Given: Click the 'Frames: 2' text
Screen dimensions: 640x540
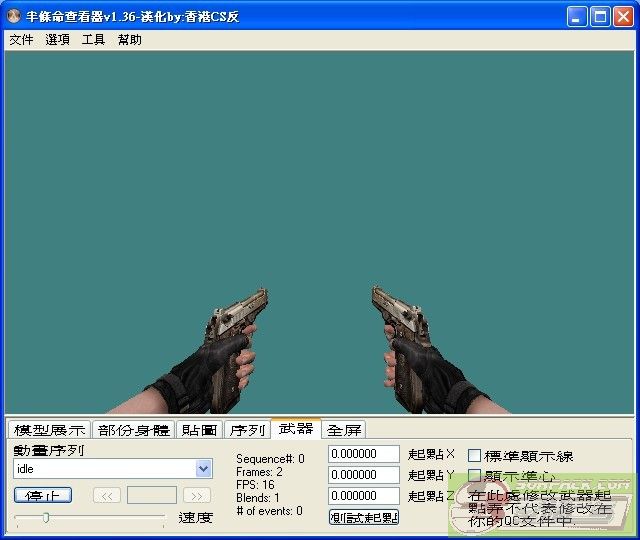Looking at the screenshot, I should pyautogui.click(x=259, y=472).
